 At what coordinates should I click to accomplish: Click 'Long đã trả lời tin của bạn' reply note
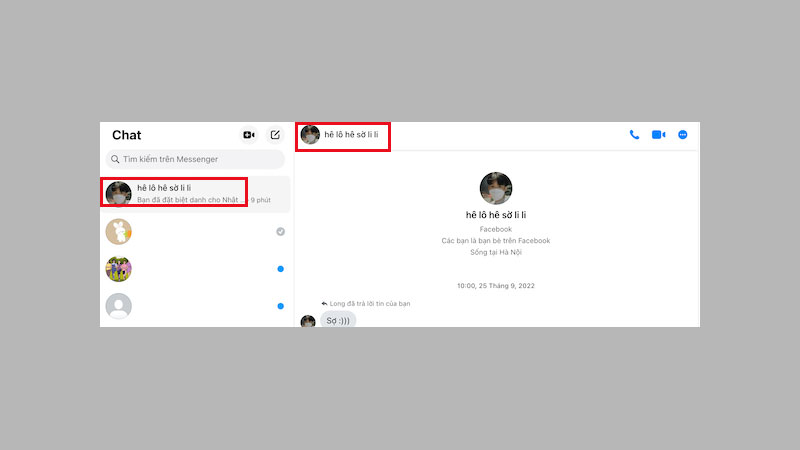point(370,304)
